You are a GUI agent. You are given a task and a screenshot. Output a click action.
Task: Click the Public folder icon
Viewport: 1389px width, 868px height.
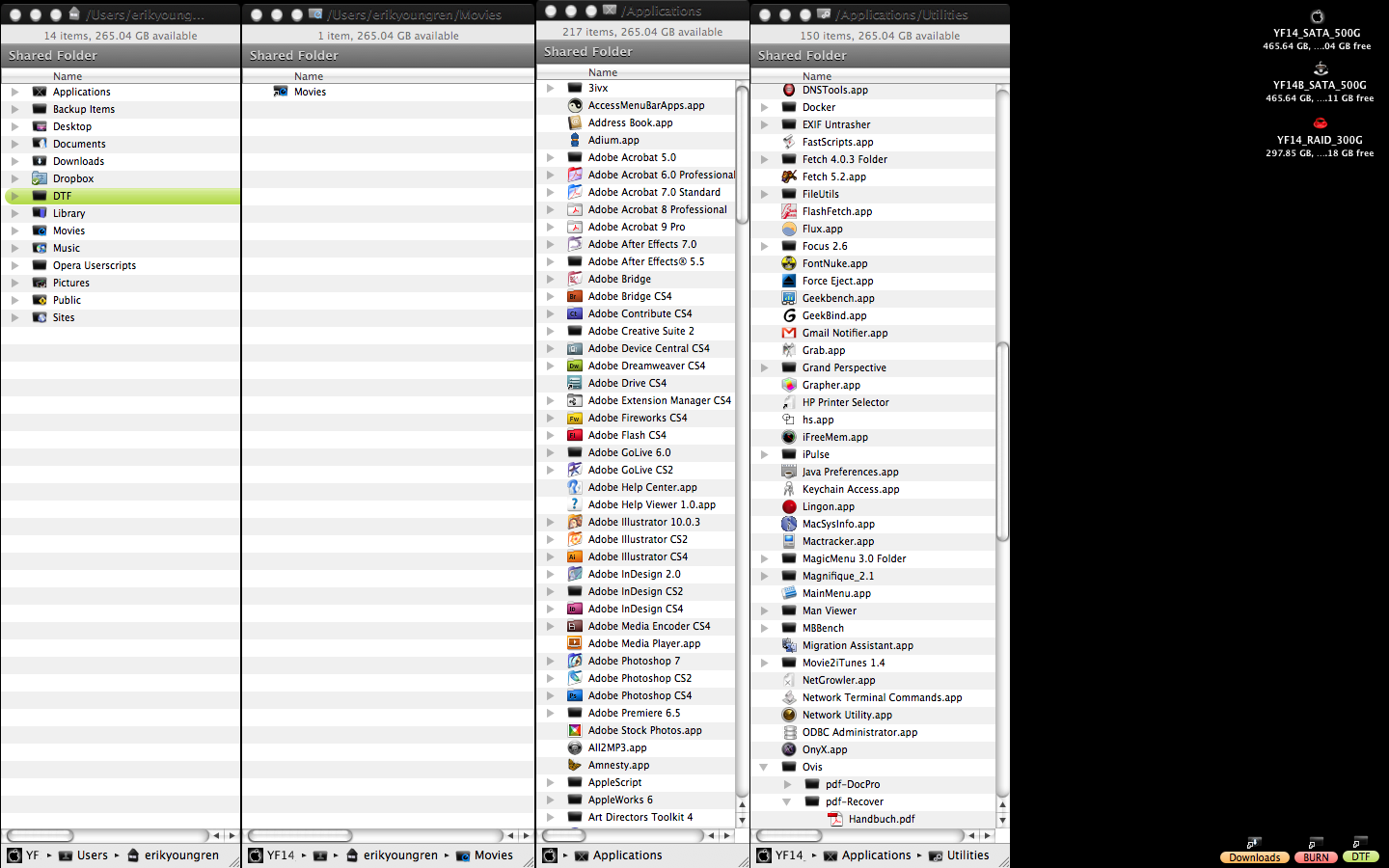40,300
